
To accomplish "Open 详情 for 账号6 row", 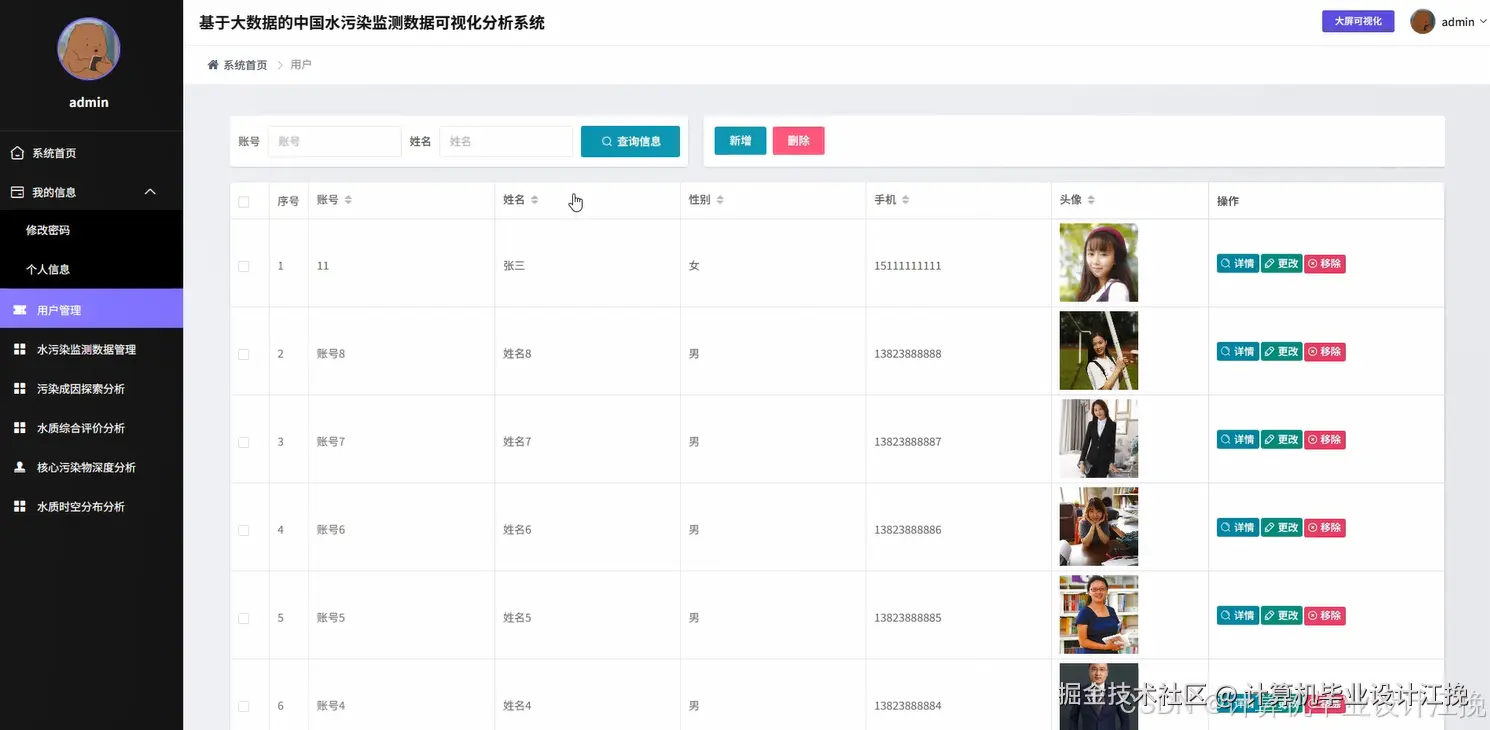I will (1237, 528).
